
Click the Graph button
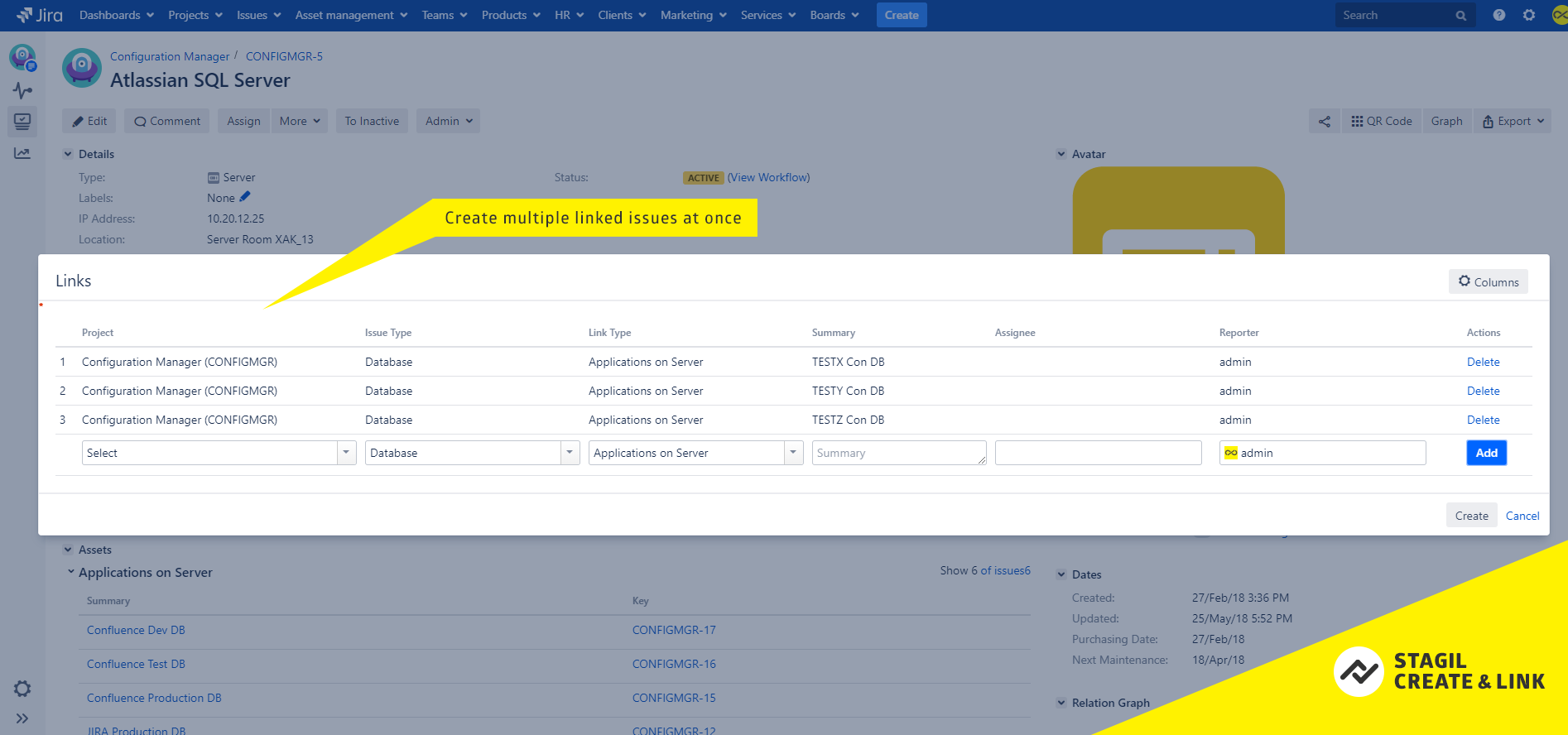(1447, 121)
